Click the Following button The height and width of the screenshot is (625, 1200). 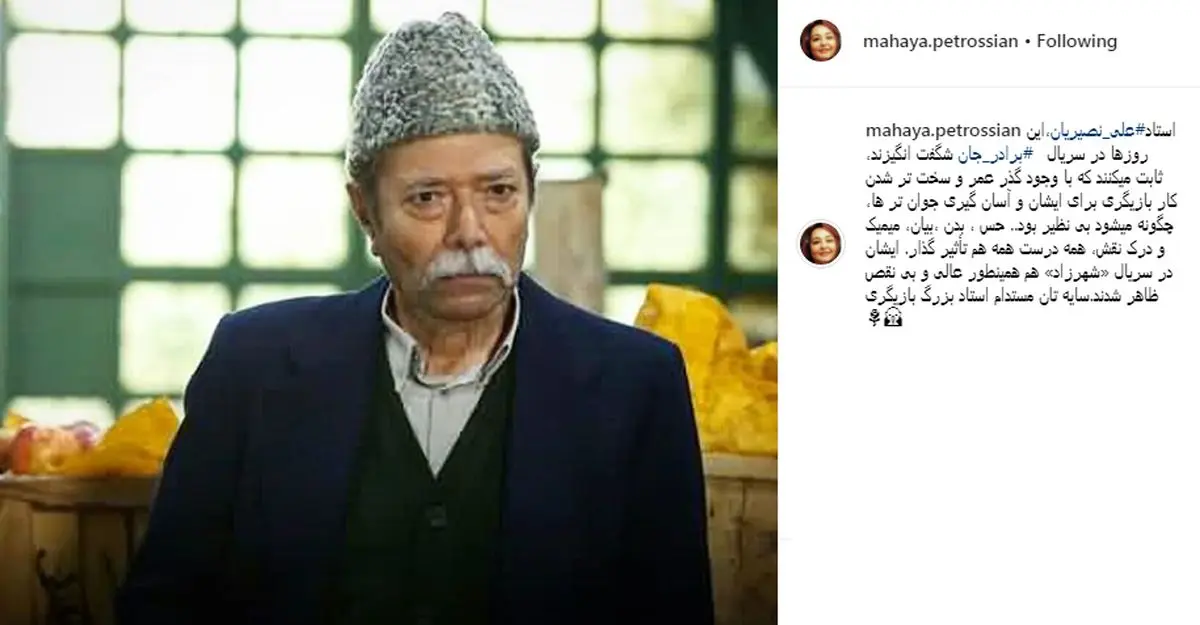(x=1076, y=42)
